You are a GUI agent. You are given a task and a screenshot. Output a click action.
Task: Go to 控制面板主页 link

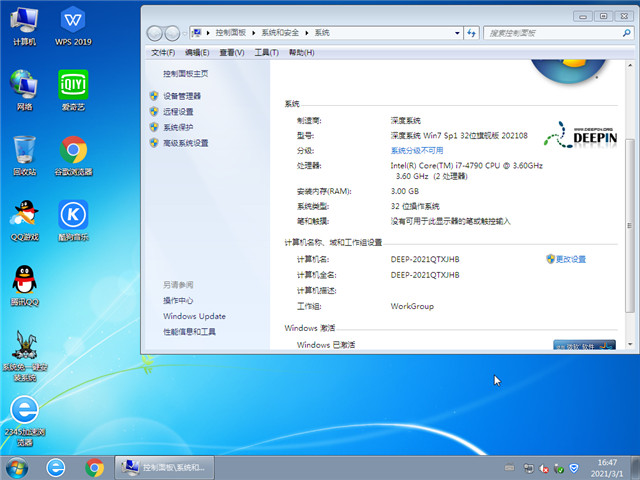click(x=186, y=73)
